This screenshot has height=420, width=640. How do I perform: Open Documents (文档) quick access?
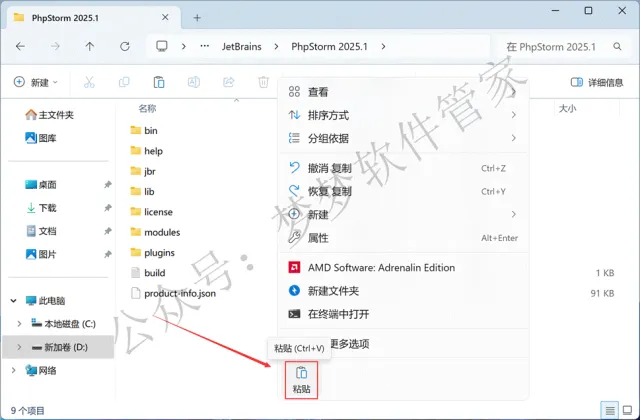tap(41, 231)
